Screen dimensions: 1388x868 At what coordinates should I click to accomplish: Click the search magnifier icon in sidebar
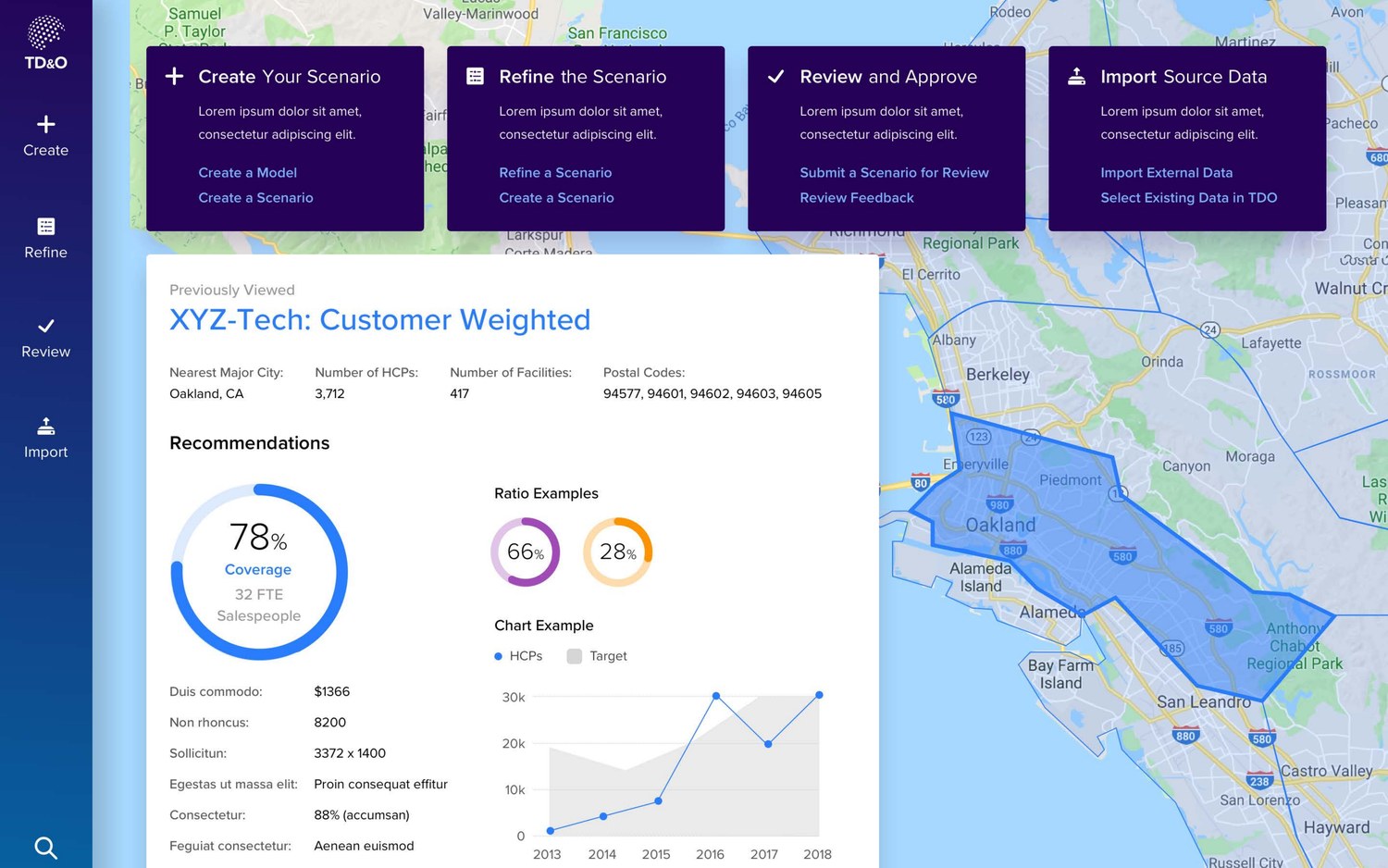[46, 848]
